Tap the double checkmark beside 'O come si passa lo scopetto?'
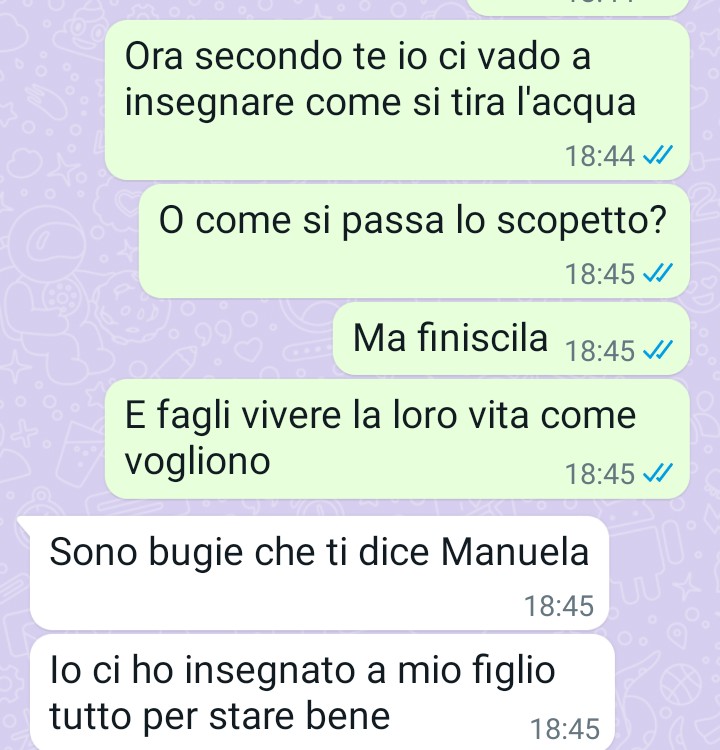The width and height of the screenshot is (720, 750). [x=658, y=274]
